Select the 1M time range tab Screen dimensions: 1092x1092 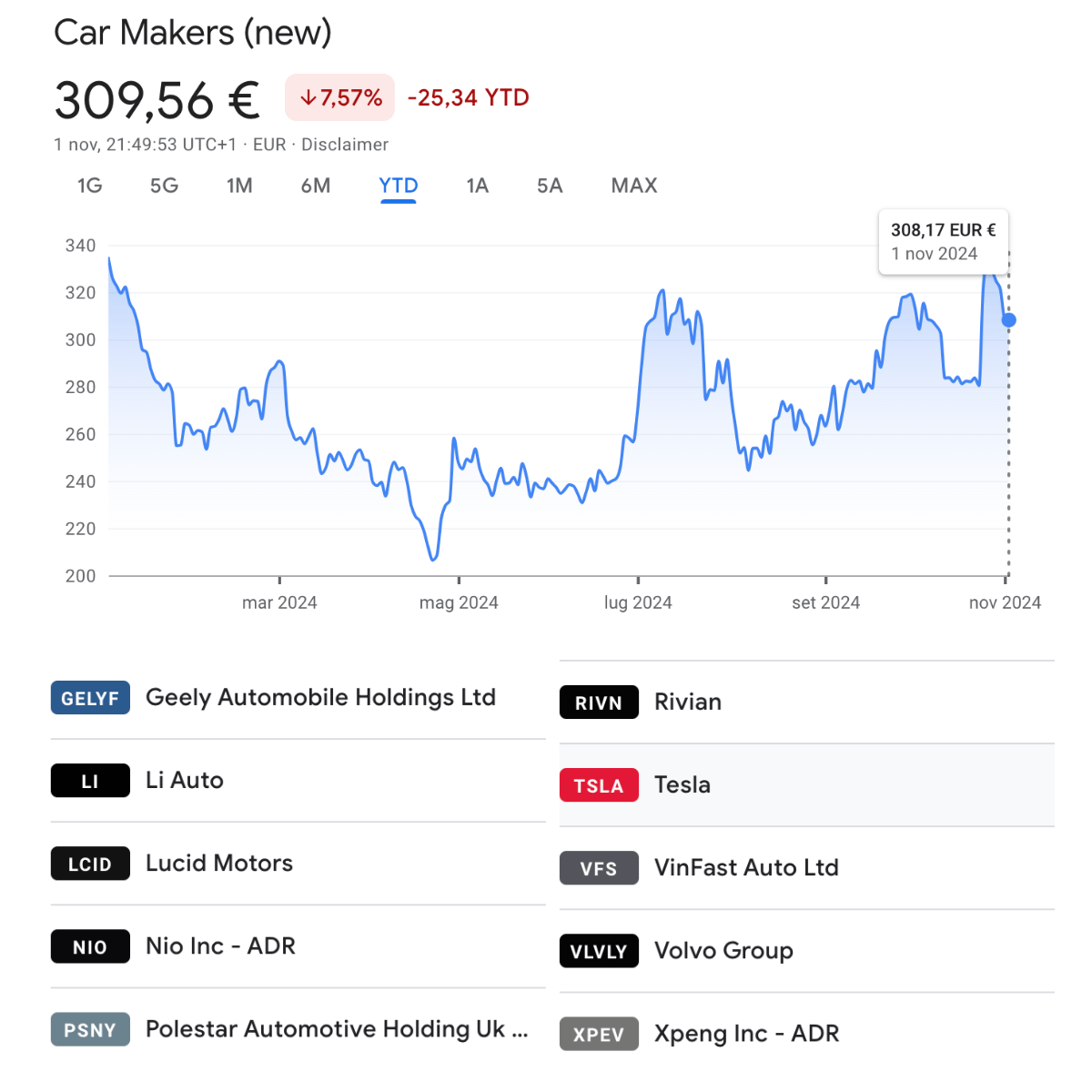[239, 186]
